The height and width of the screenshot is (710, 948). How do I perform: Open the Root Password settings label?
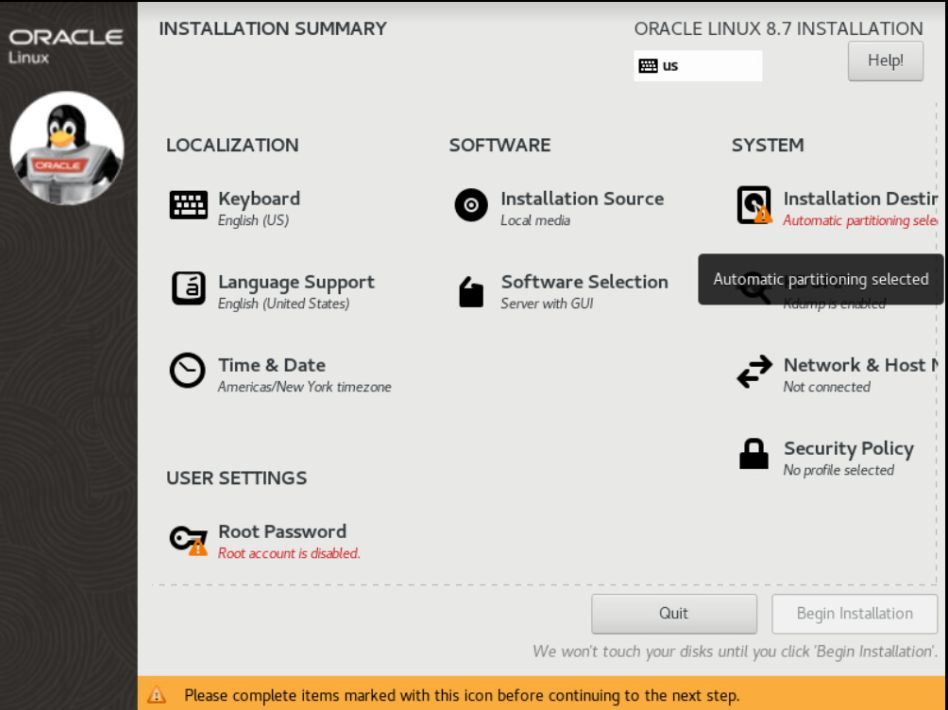pos(282,531)
